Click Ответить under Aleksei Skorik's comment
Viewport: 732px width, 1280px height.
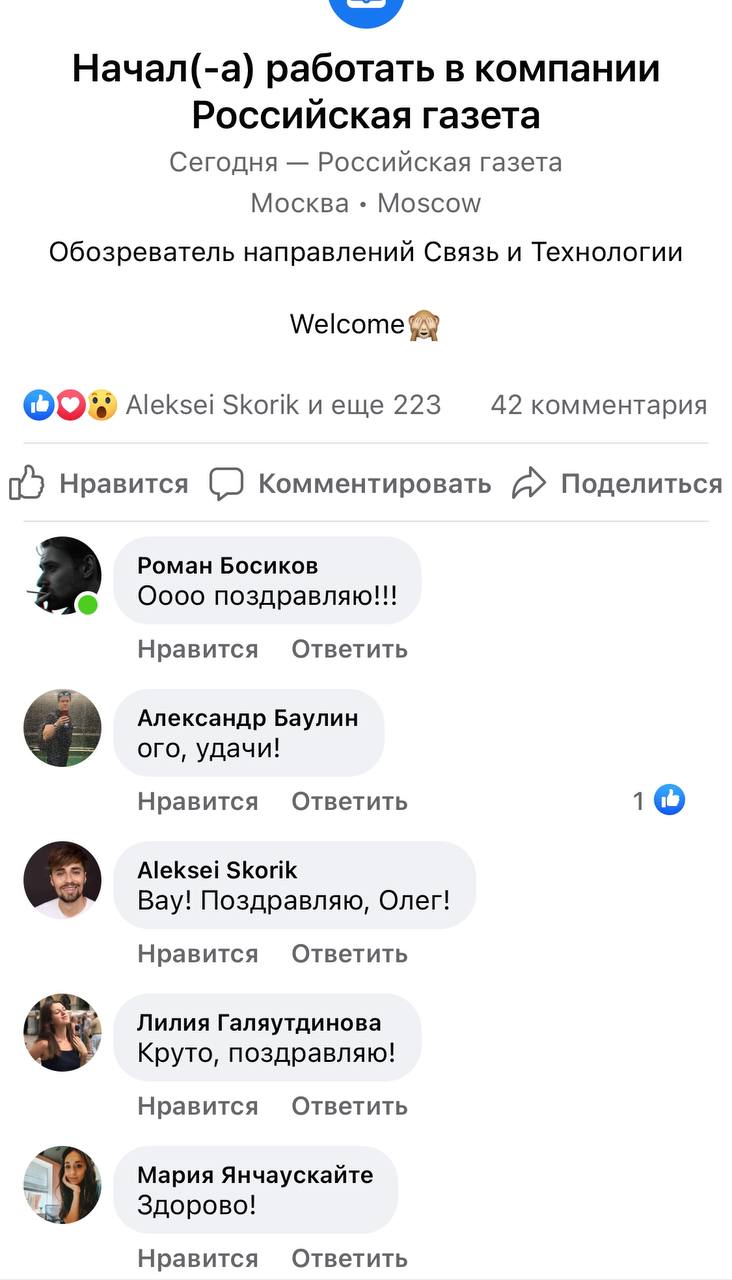(349, 954)
